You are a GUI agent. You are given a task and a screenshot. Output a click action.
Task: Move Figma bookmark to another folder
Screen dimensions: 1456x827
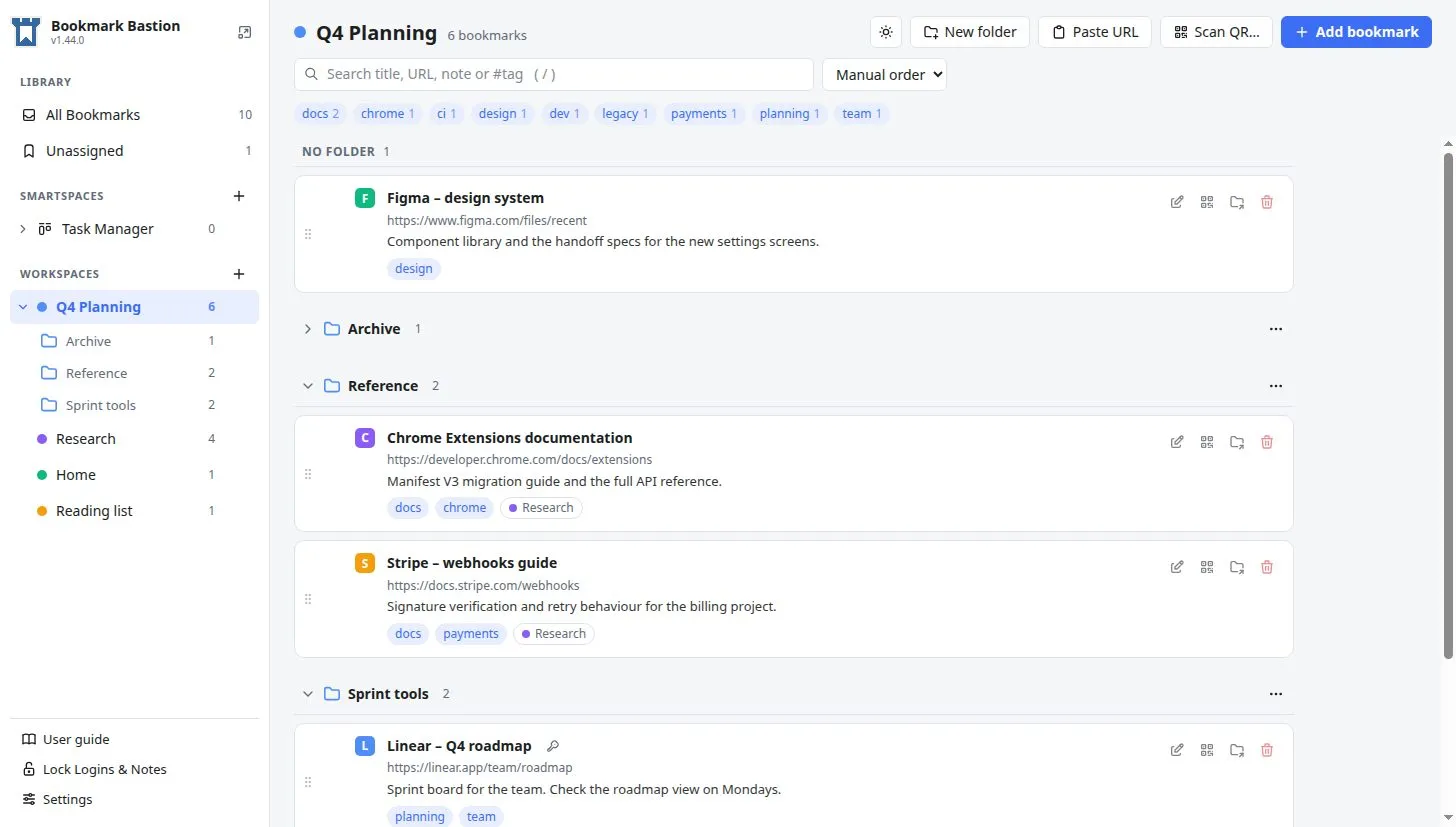coord(1237,202)
